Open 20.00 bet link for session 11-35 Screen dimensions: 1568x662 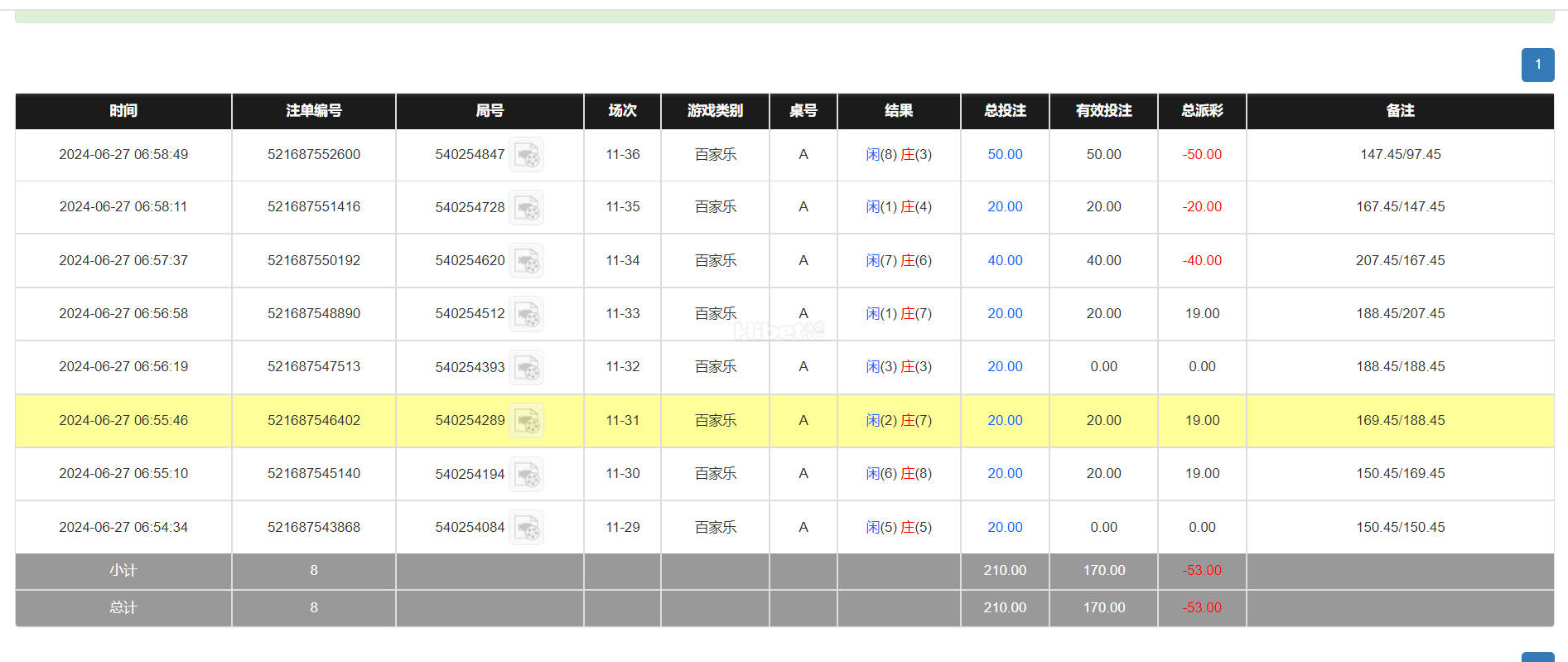coord(1005,206)
